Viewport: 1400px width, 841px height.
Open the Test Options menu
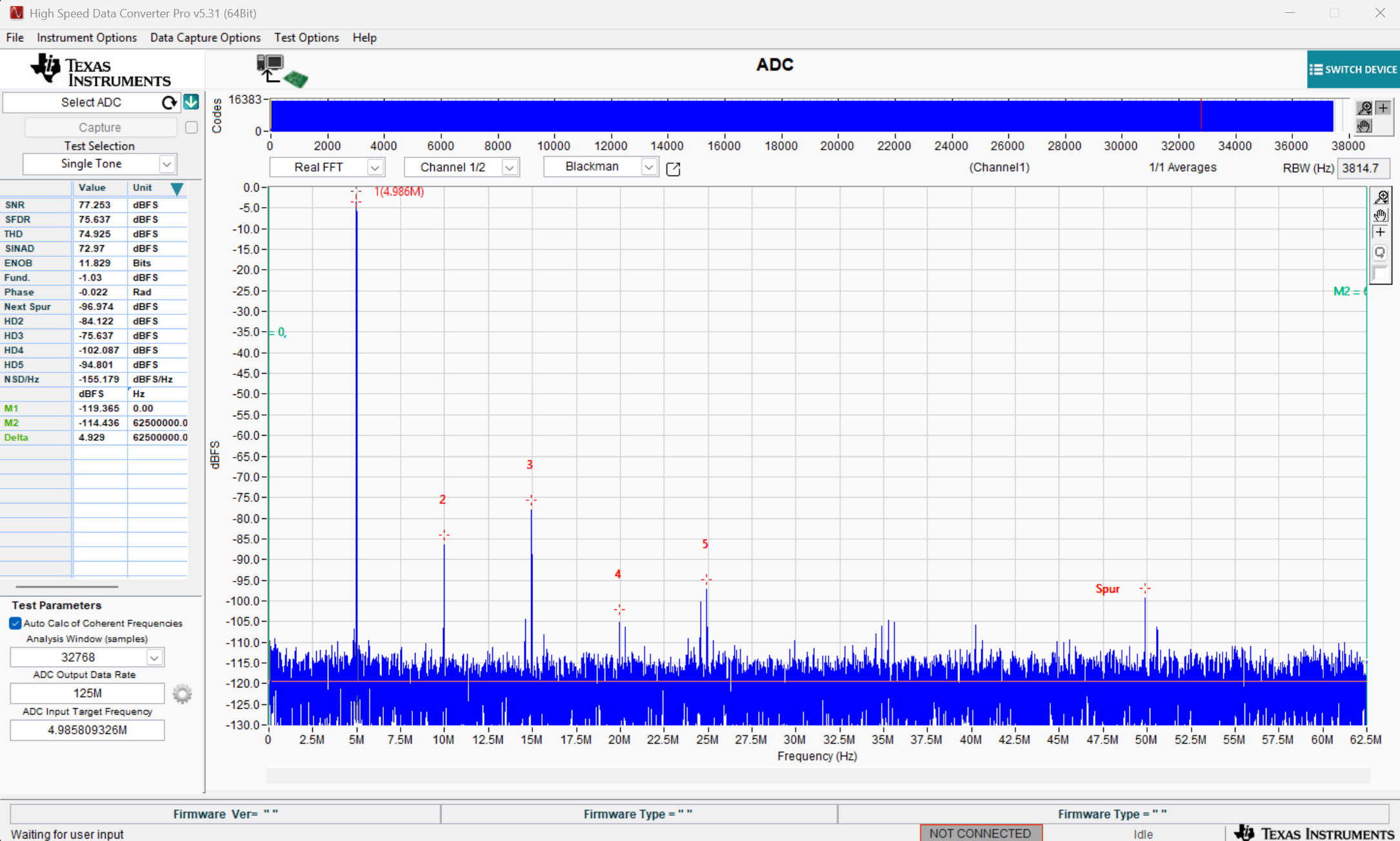[x=306, y=37]
